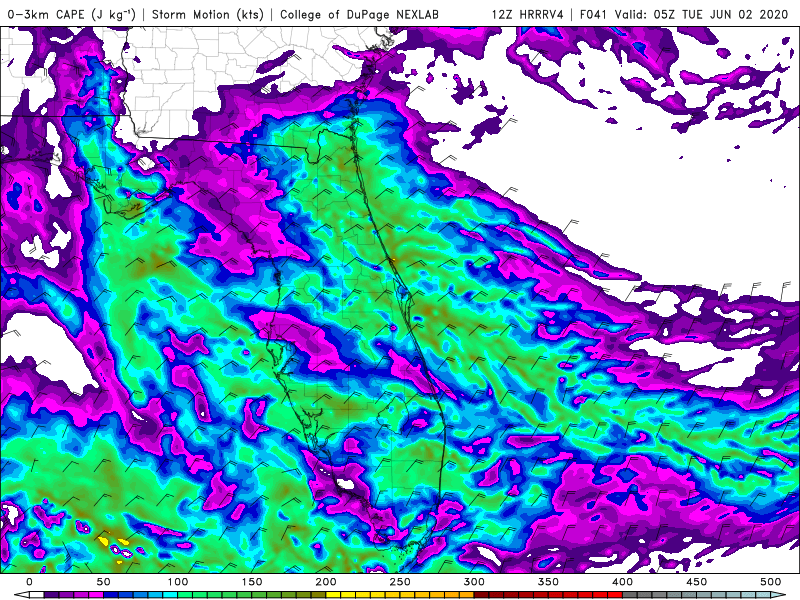Click the colorbar label '200'

326,582
